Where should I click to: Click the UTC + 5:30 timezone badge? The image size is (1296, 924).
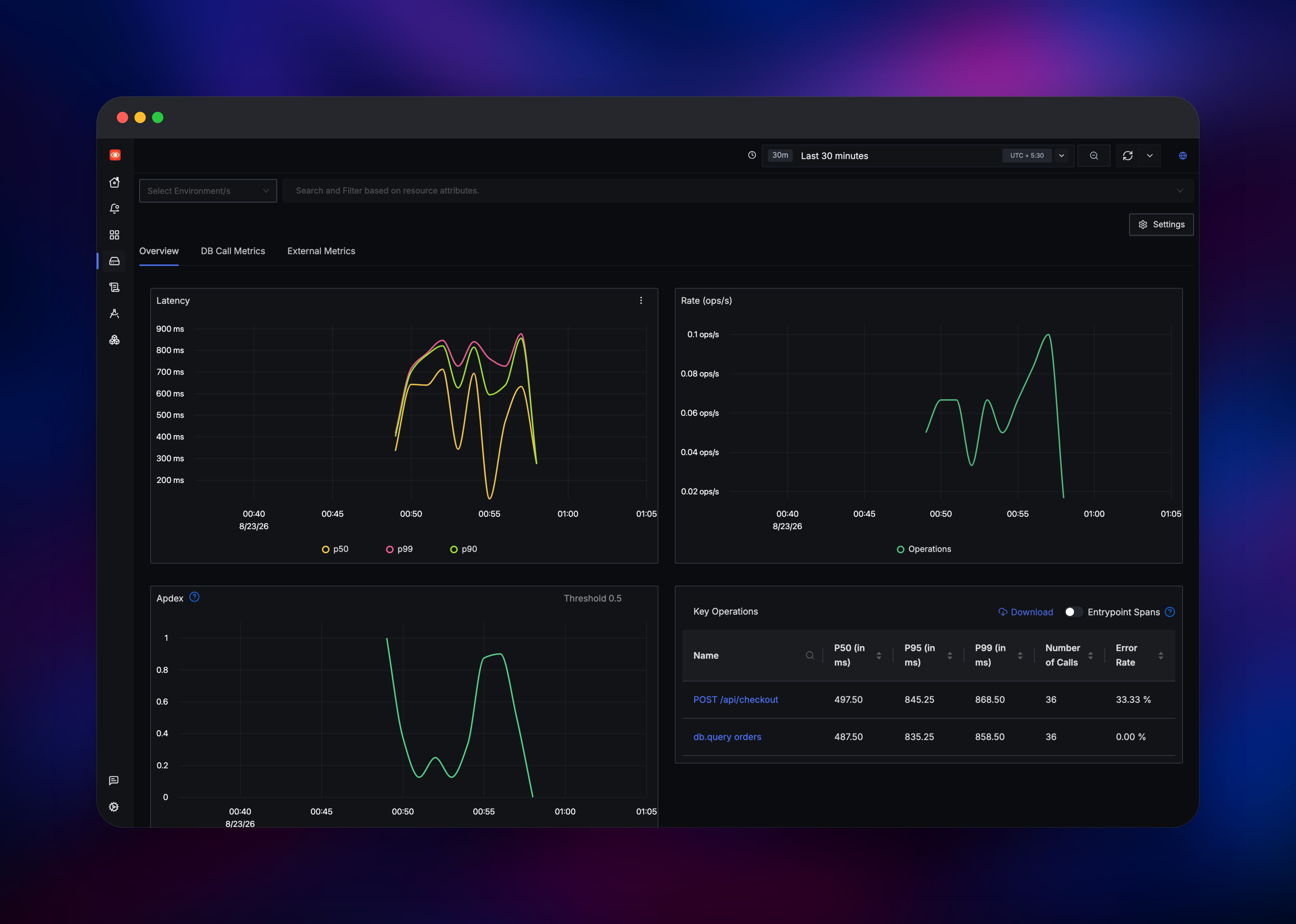click(x=1027, y=155)
